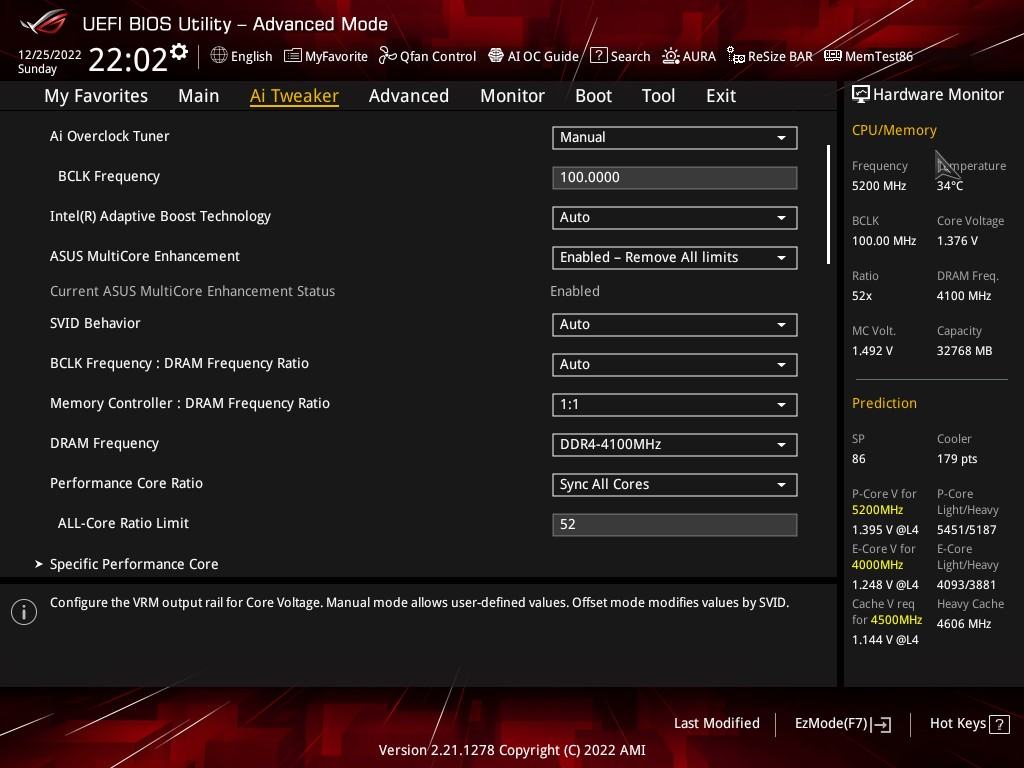Click the yellow 4500MHz cache target
The height and width of the screenshot is (768, 1024).
coord(896,620)
